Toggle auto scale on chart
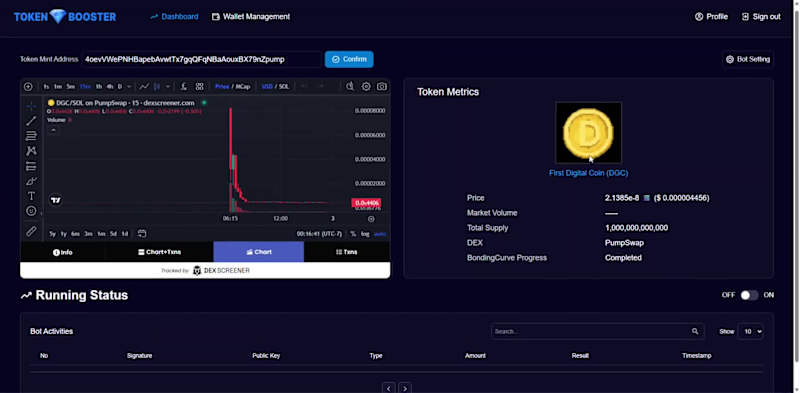 pyautogui.click(x=380, y=234)
